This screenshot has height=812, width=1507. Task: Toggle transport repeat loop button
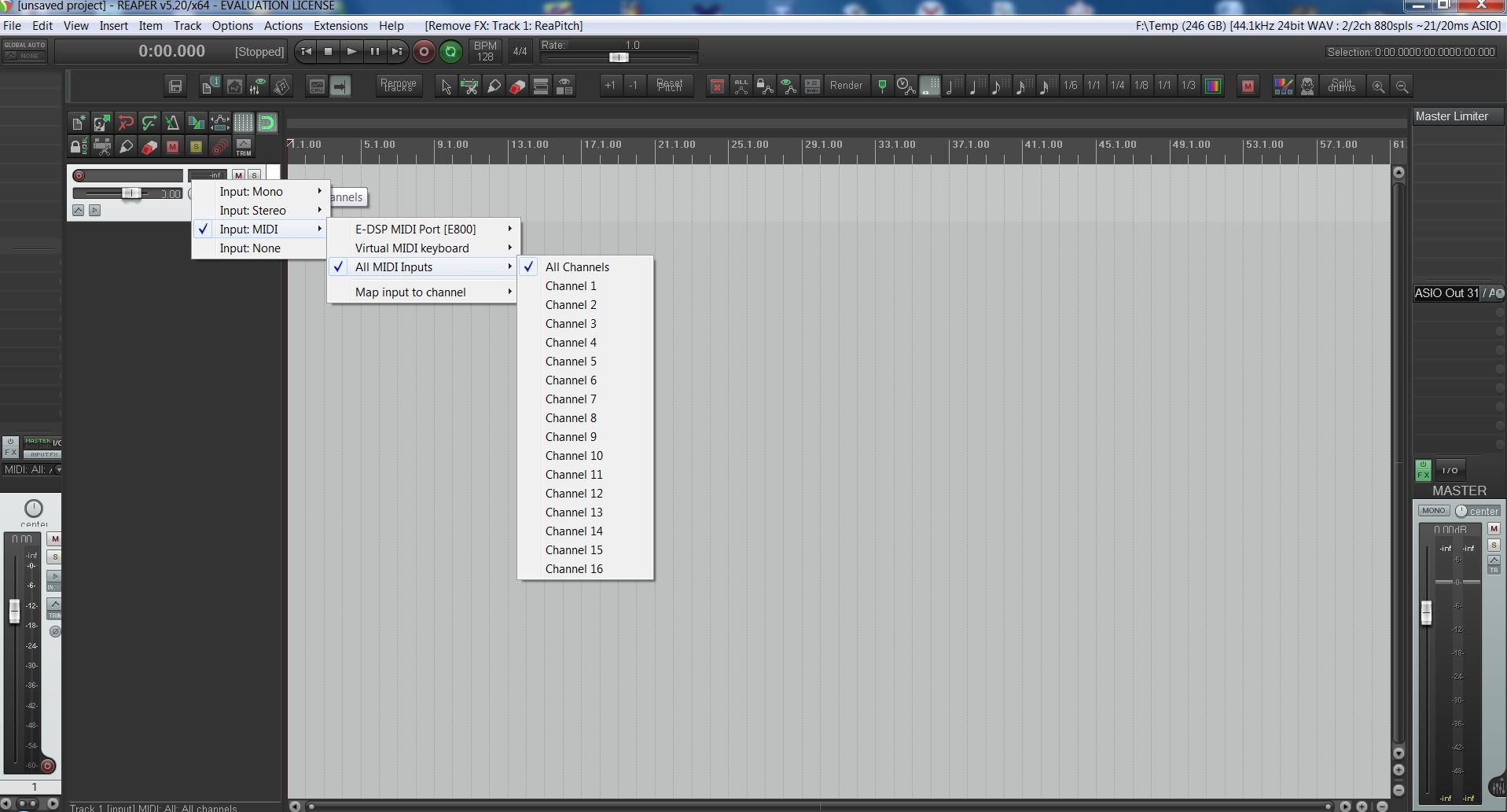(x=450, y=52)
